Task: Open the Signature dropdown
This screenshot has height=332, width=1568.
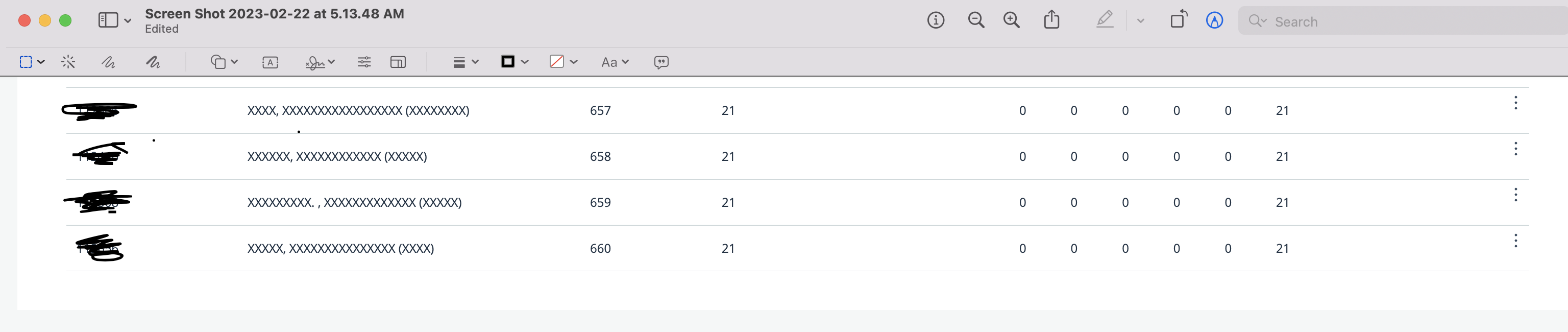Action: (331, 61)
